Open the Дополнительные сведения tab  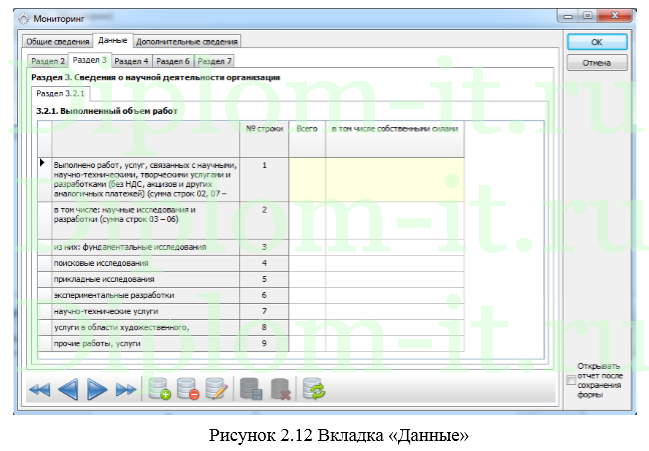coord(187,42)
